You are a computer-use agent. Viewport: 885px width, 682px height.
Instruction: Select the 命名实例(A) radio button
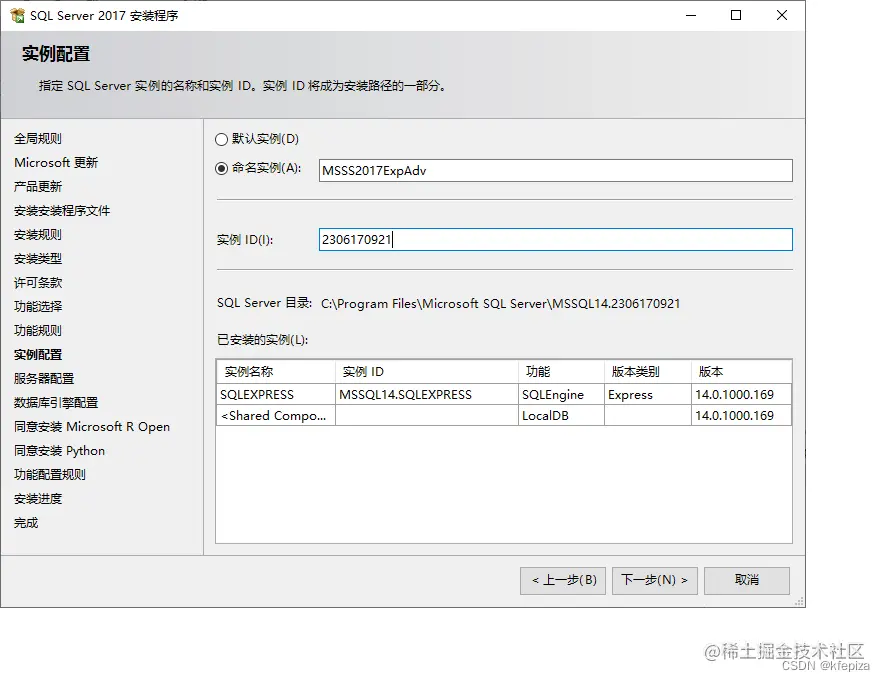tap(221, 168)
